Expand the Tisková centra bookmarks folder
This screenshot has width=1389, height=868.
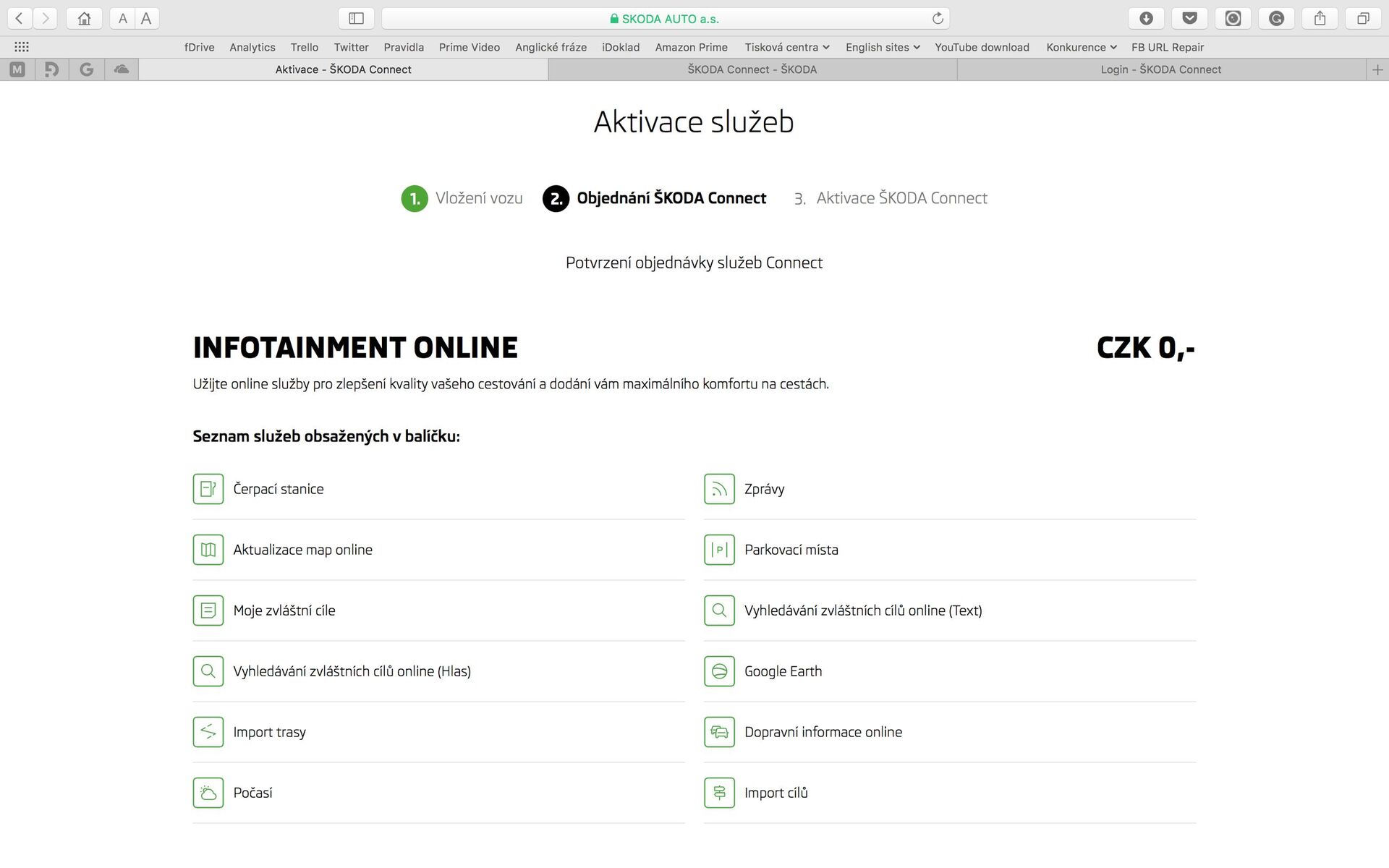coord(786,48)
